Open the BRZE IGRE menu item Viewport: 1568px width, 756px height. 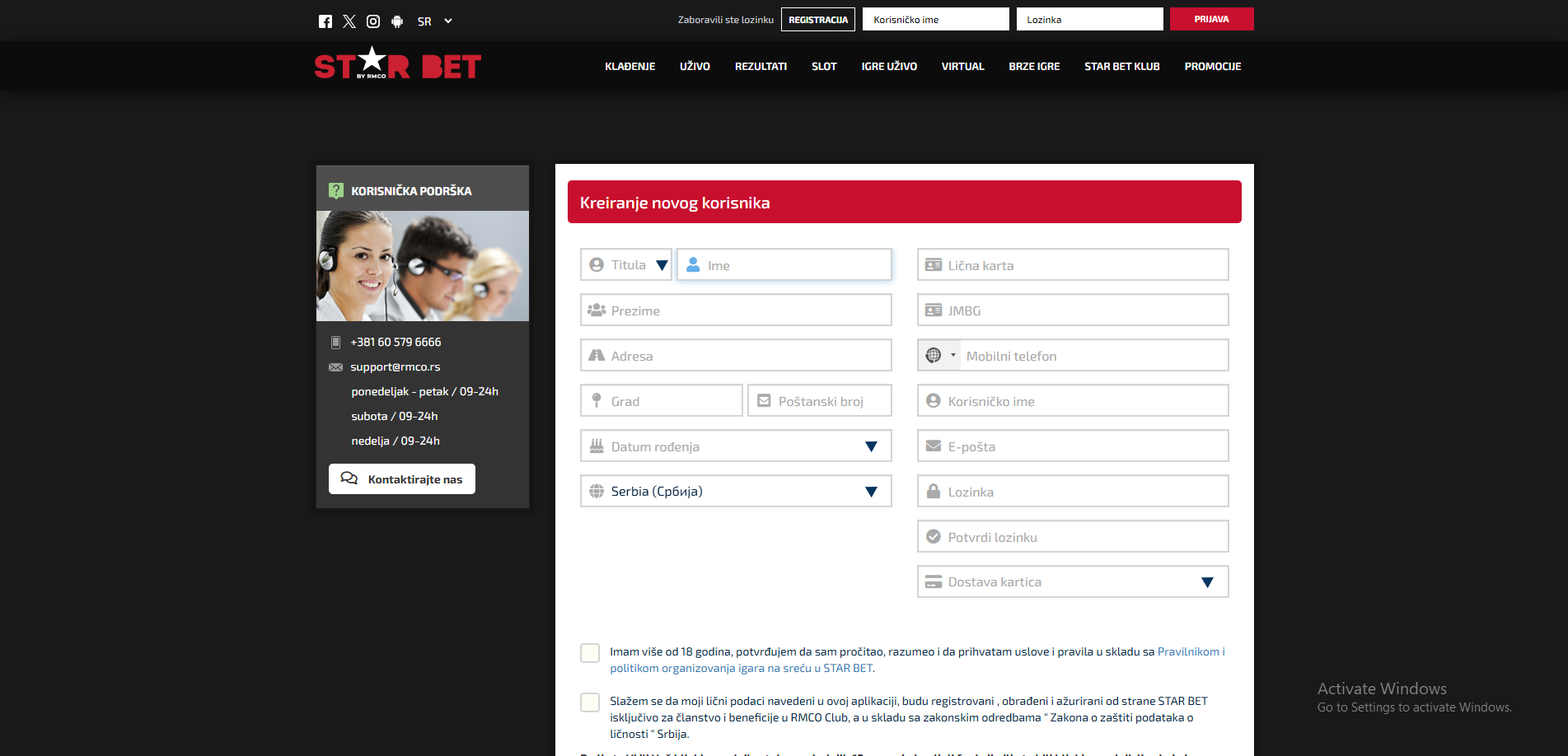tap(1034, 67)
